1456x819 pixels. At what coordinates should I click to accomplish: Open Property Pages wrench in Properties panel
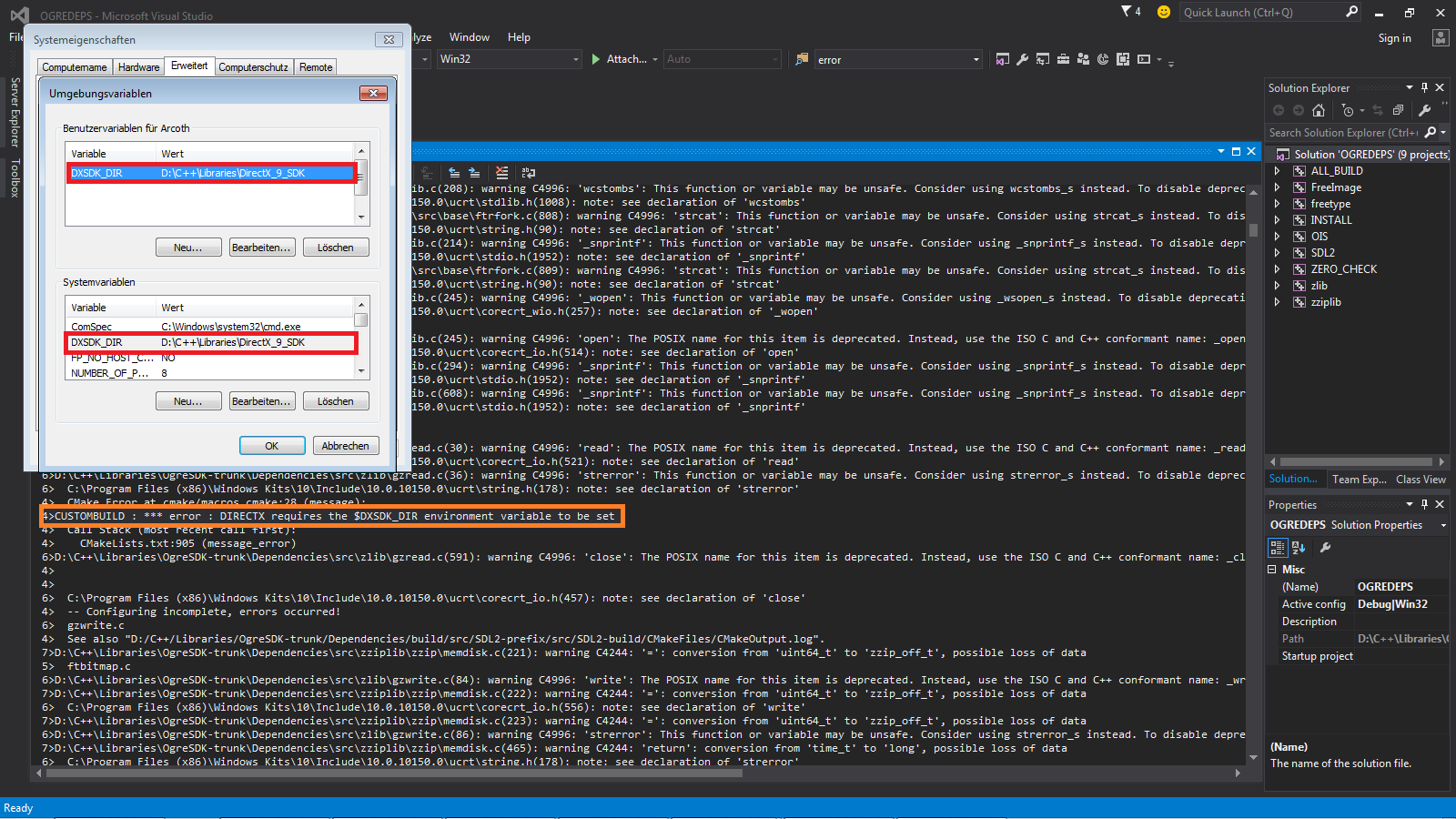(x=1326, y=547)
